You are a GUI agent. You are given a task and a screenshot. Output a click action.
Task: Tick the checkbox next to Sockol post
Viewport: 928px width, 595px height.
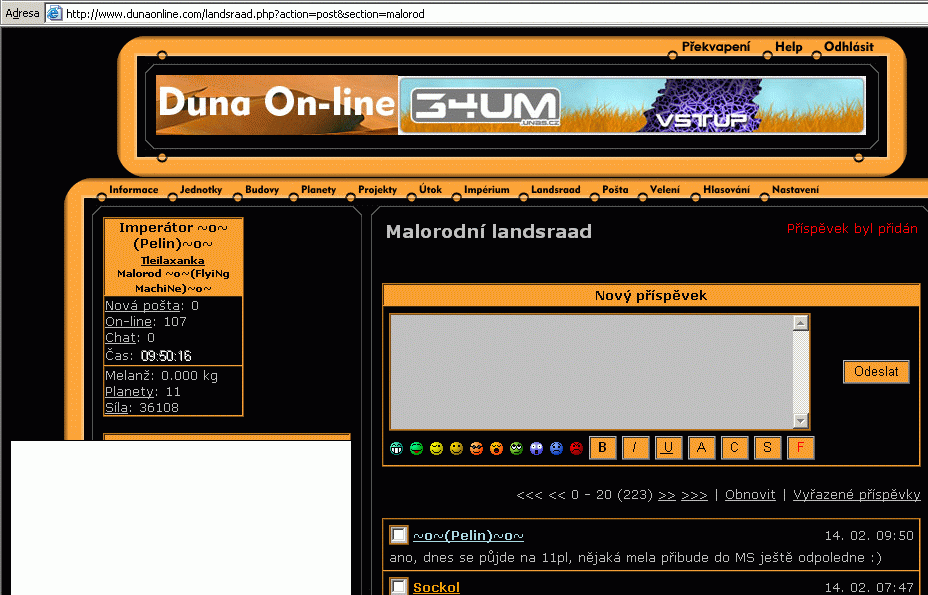coord(399,586)
